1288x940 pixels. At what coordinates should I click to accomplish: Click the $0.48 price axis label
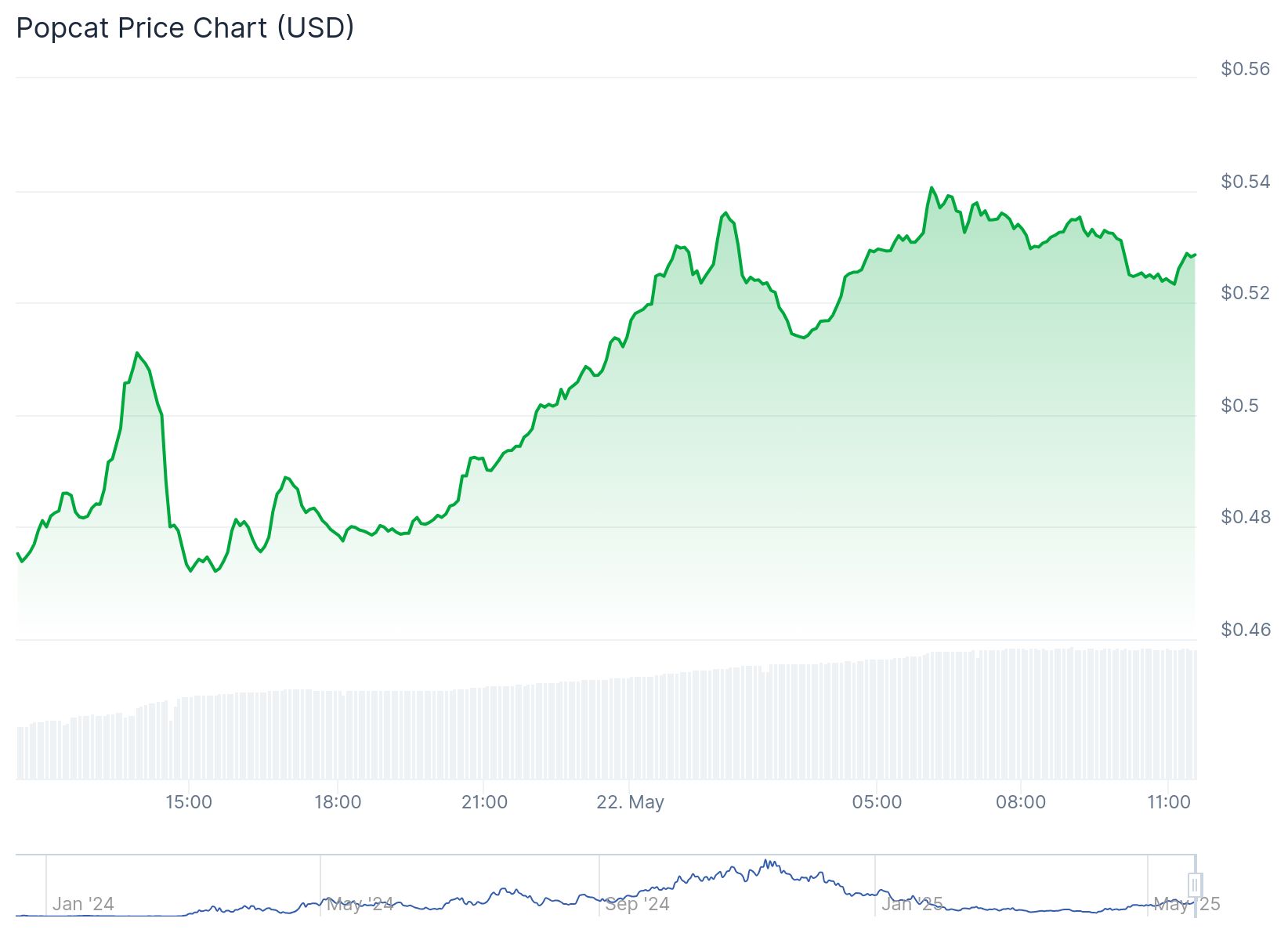tap(1245, 517)
